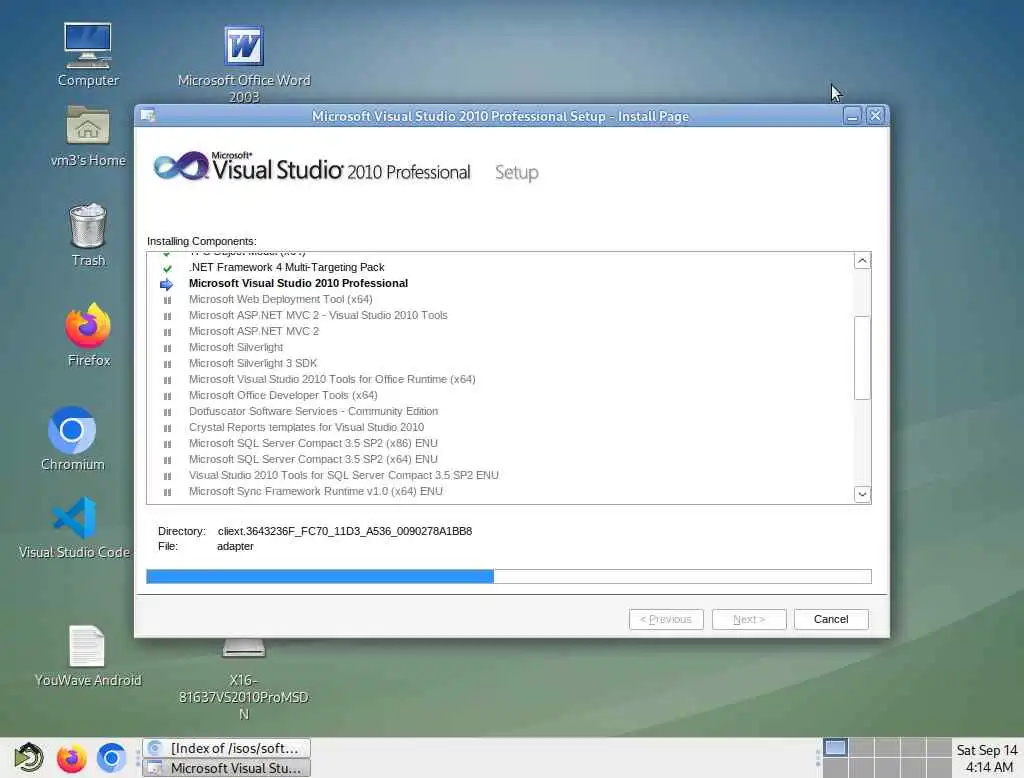Click pending icon beside Dotfuscator Software Services
Screen dimensions: 1024x778
[x=167, y=412]
